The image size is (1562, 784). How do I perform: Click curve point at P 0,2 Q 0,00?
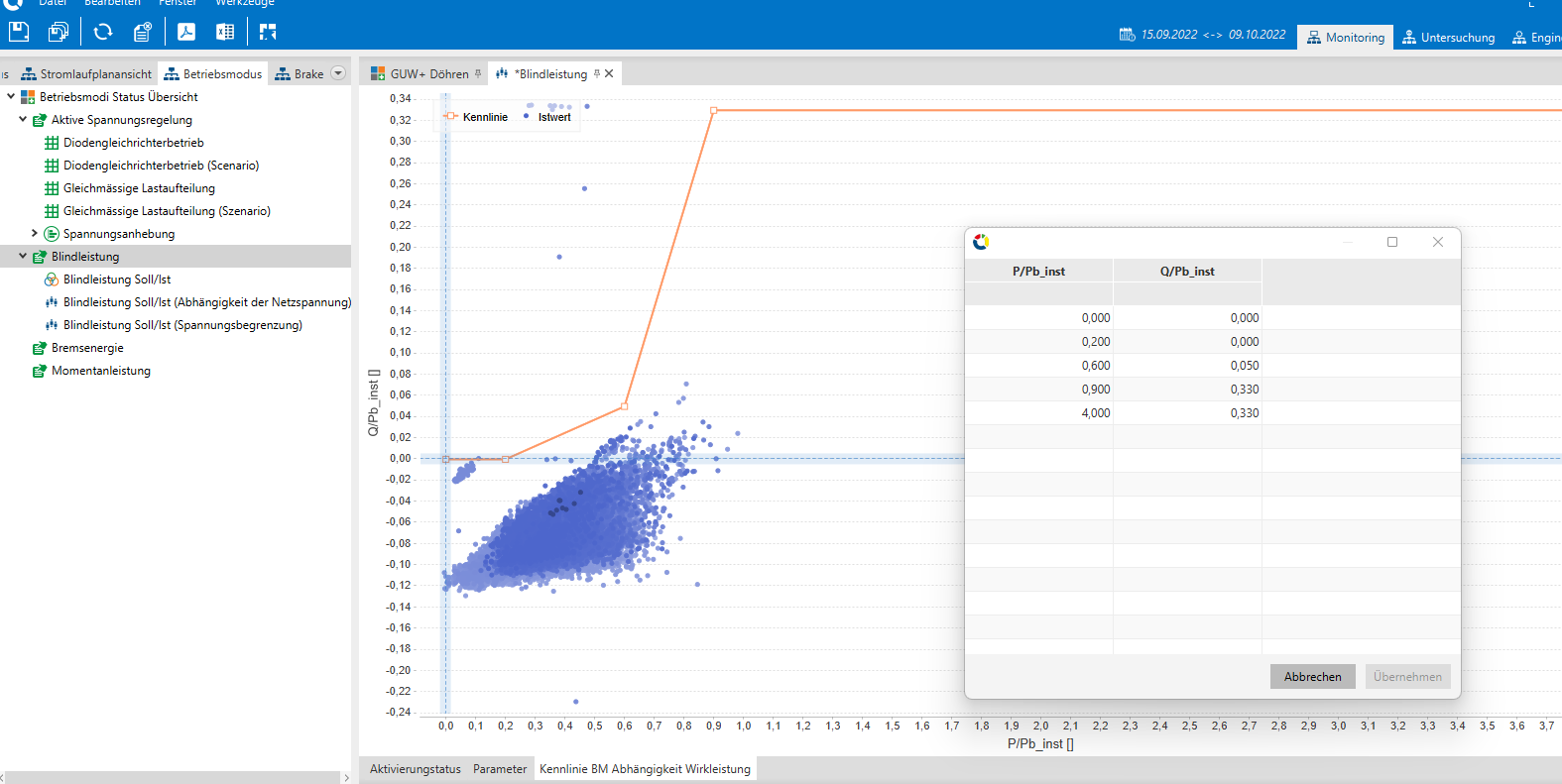[506, 459]
